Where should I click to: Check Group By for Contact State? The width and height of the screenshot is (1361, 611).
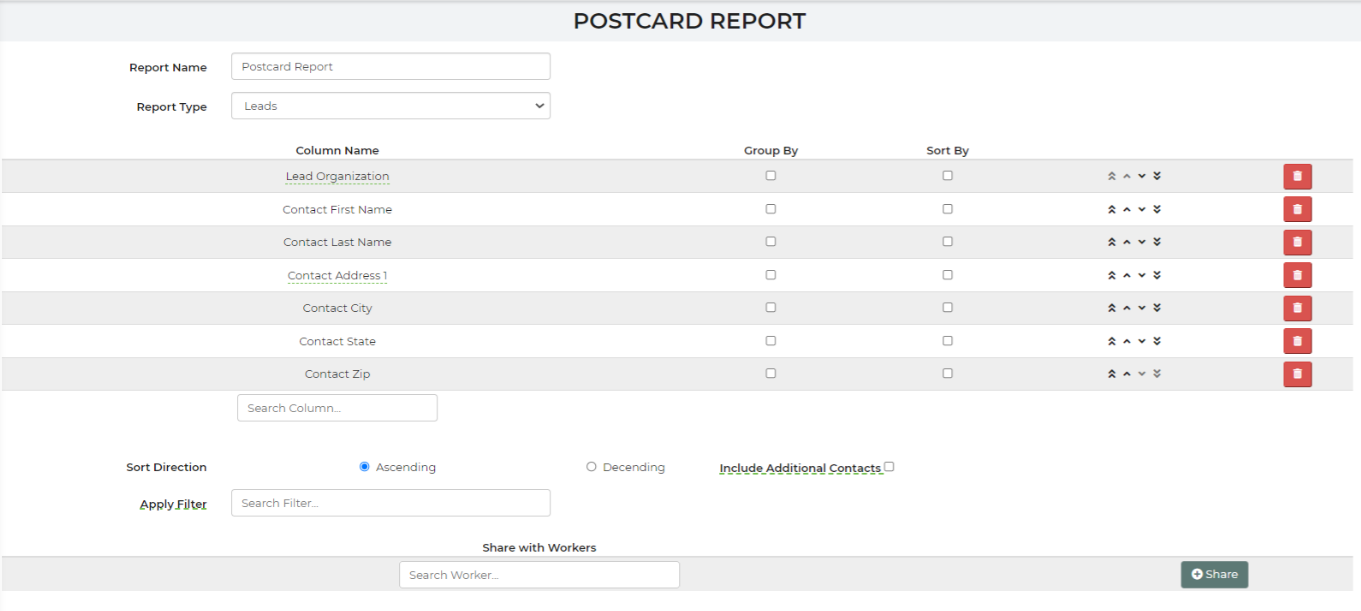point(770,340)
